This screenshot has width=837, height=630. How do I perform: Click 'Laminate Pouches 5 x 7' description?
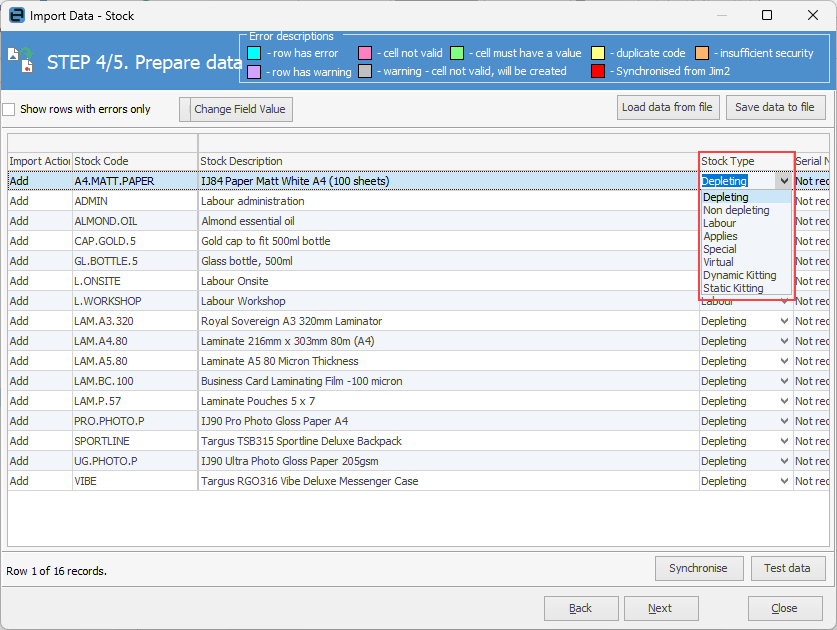click(x=258, y=401)
